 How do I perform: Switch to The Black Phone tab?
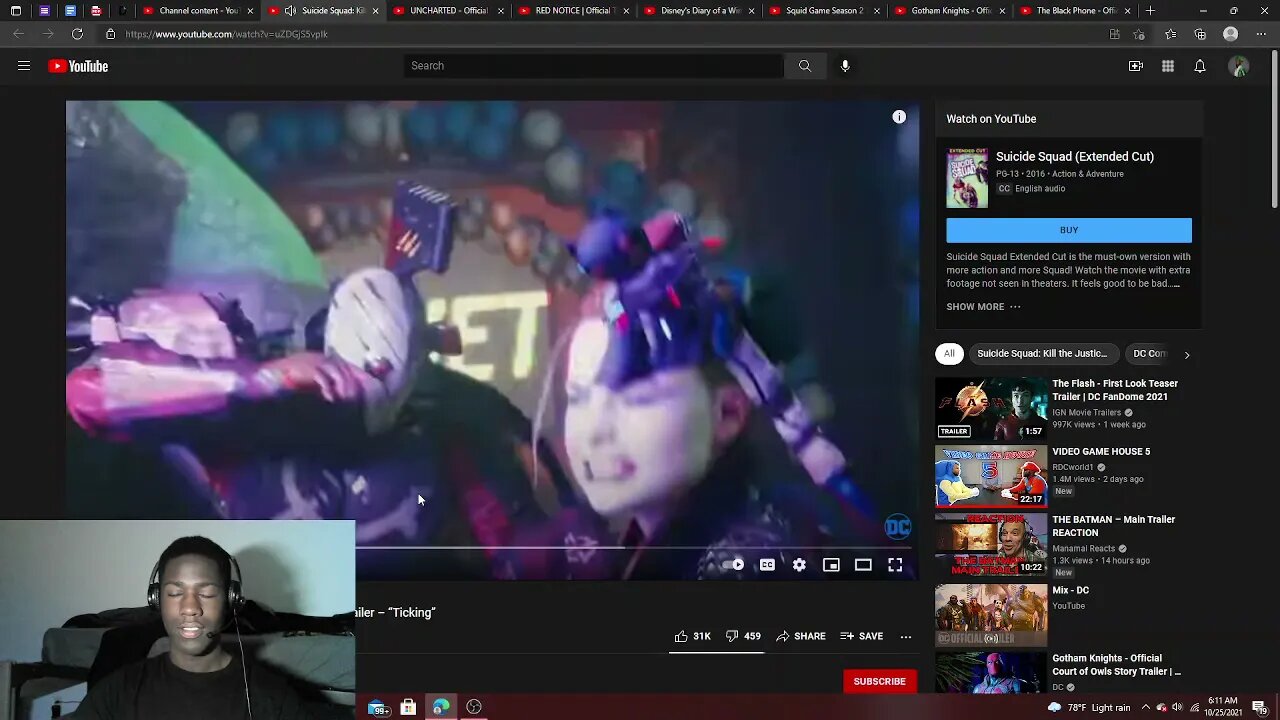(x=1075, y=11)
